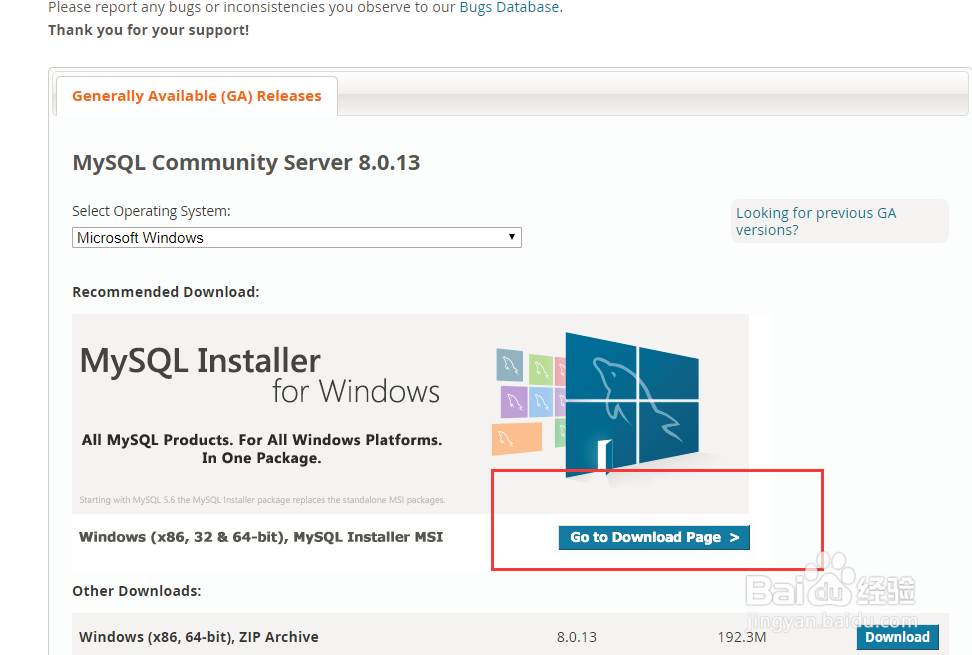Click the Other Downloads heading
This screenshot has width=972, height=655.
[x=125, y=590]
